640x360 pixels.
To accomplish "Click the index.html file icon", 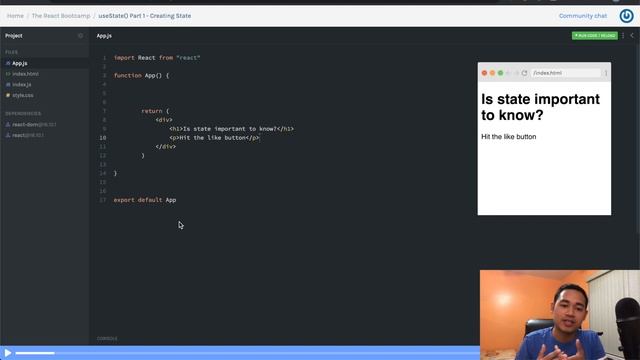I will (x=8, y=74).
